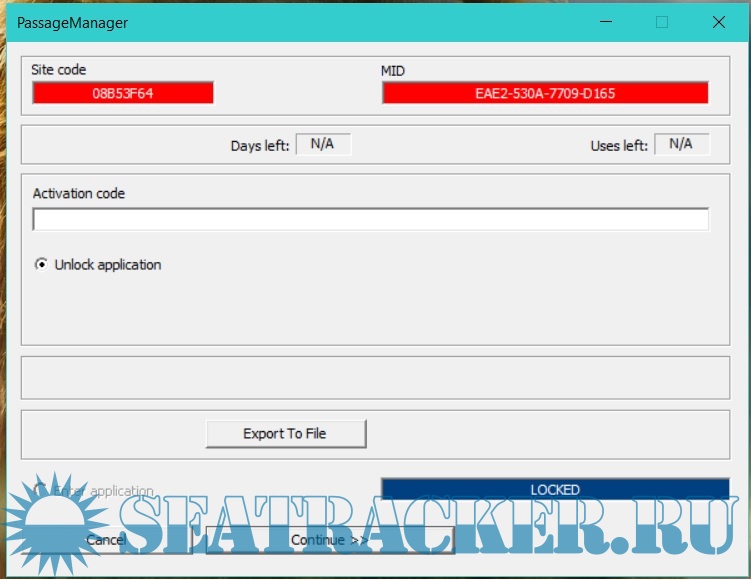This screenshot has height=580, width=751.
Task: Select the Unlock application radio button
Action: [41, 265]
